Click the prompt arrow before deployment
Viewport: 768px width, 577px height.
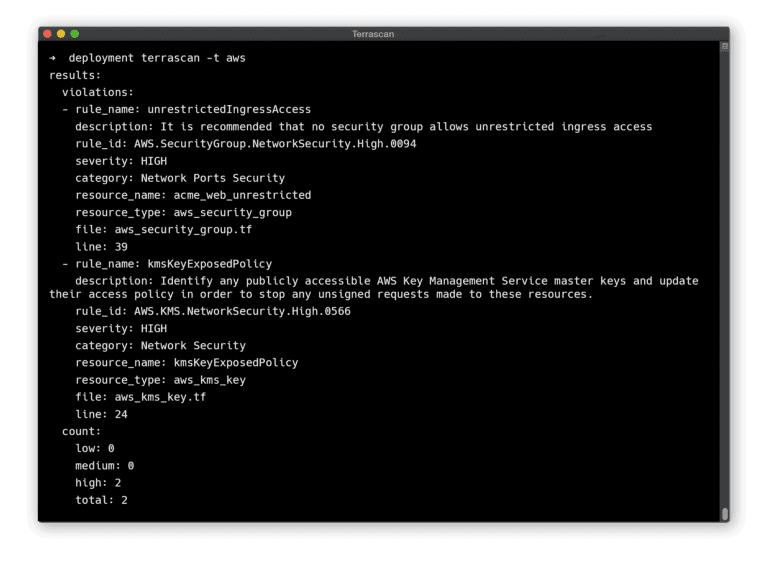click(53, 58)
